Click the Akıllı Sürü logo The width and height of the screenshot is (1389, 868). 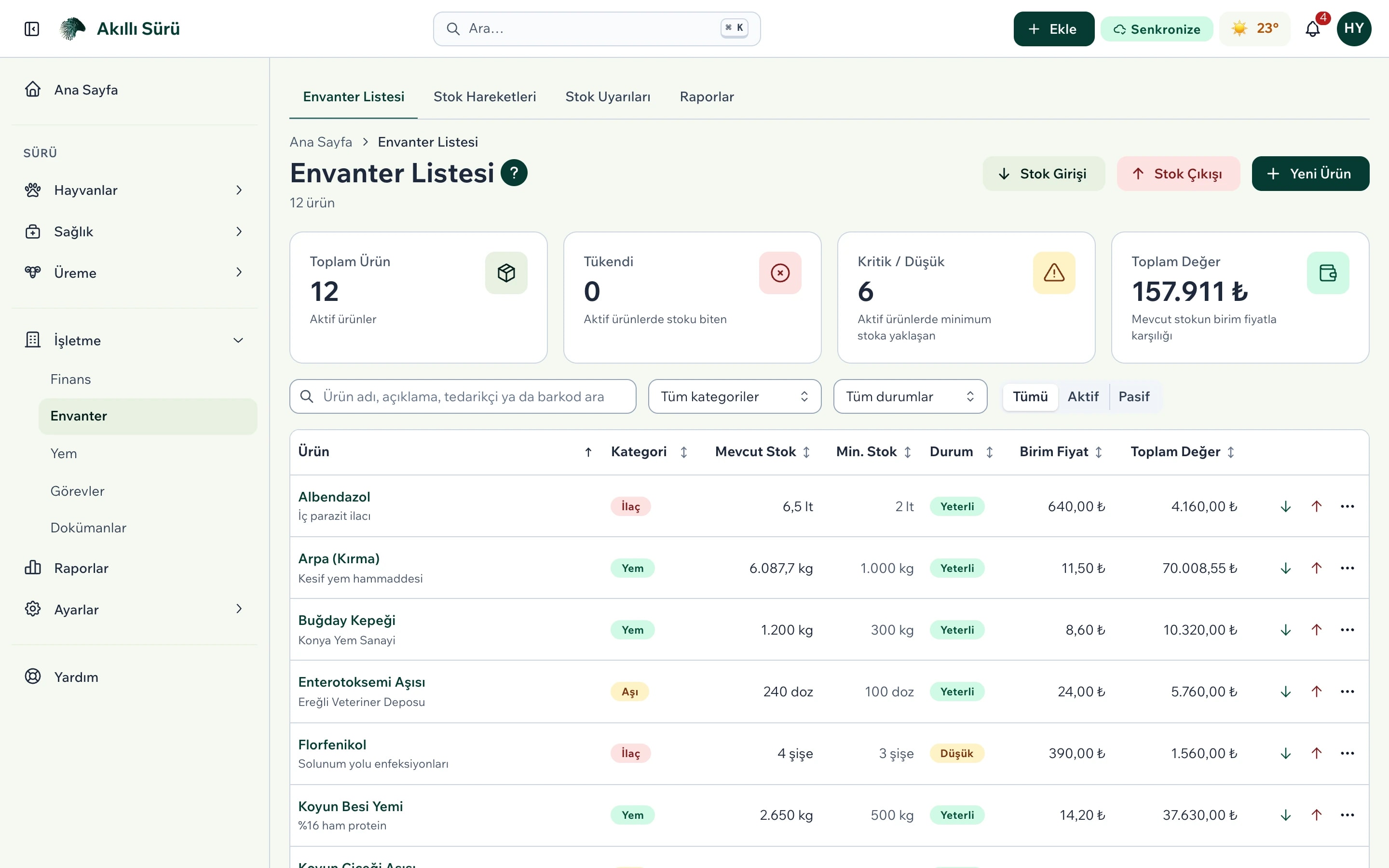120,29
